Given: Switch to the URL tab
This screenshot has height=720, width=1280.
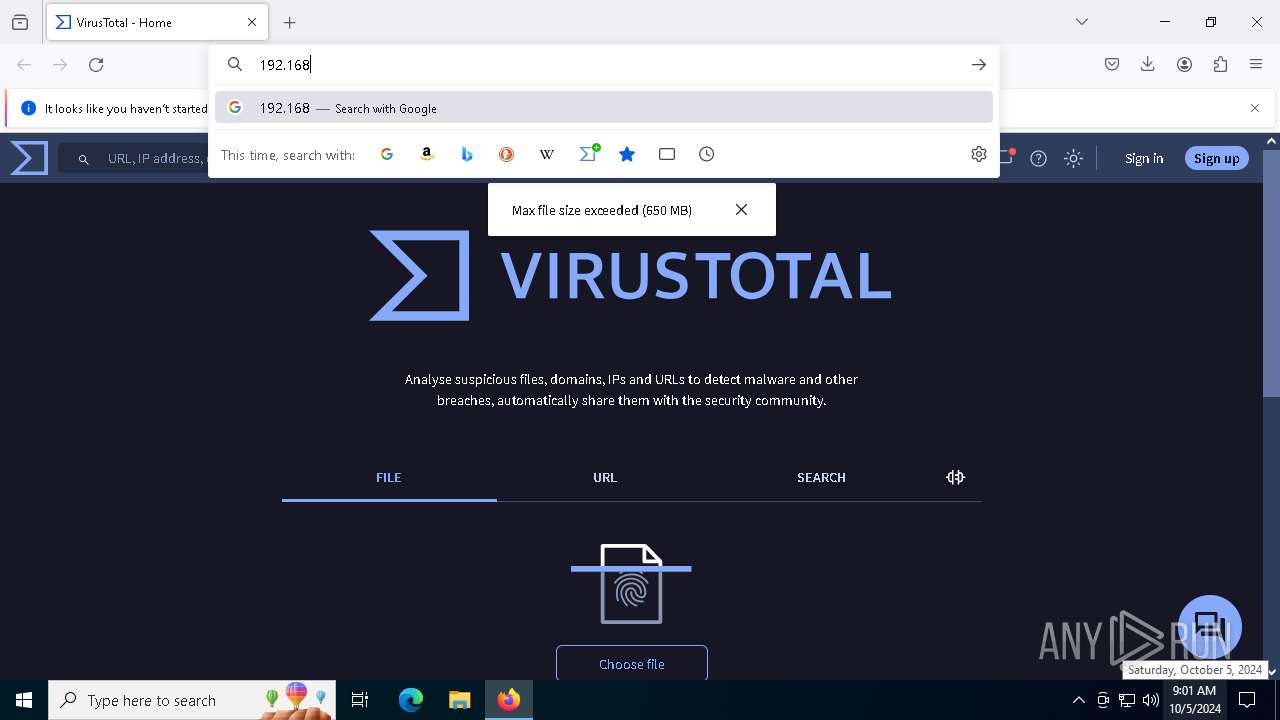Looking at the screenshot, I should coord(605,478).
